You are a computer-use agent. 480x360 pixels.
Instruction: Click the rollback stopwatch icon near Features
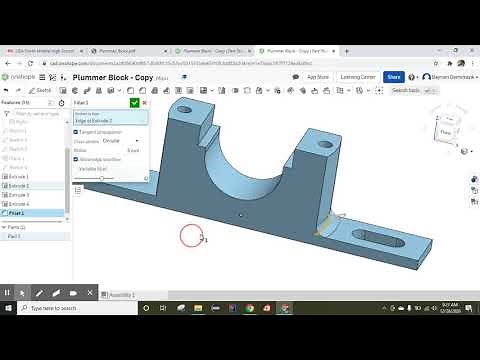pyautogui.click(x=61, y=103)
